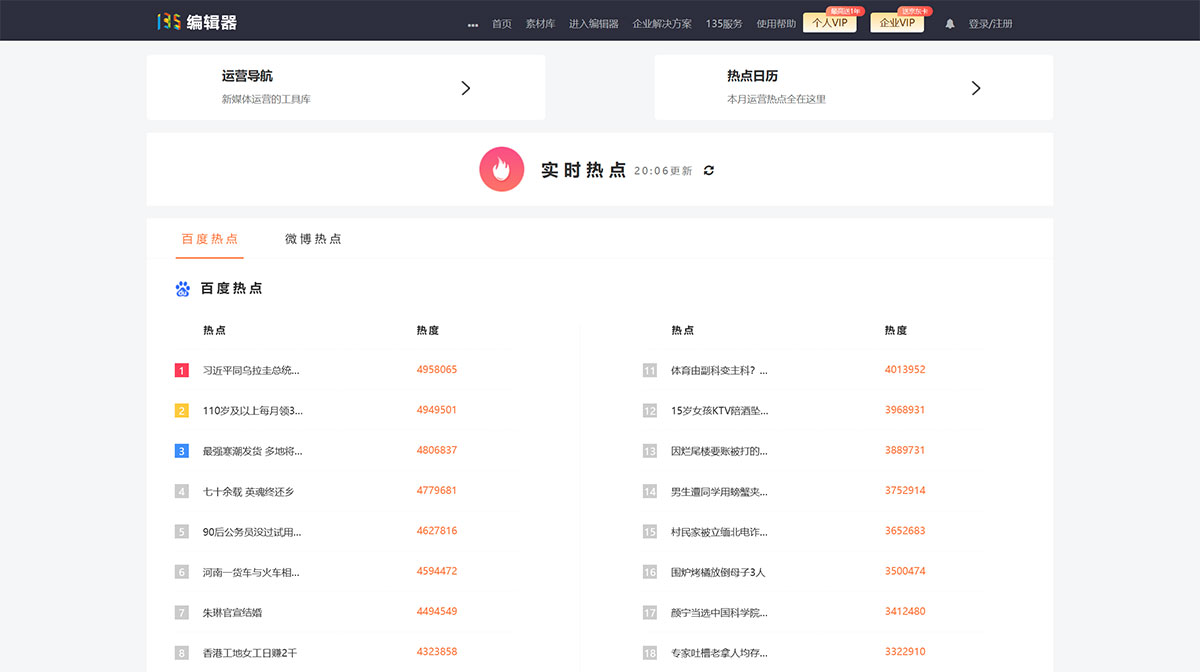Viewport: 1200px width, 672px height.
Task: Click the yellow rank badge 2
Action: coord(181,410)
